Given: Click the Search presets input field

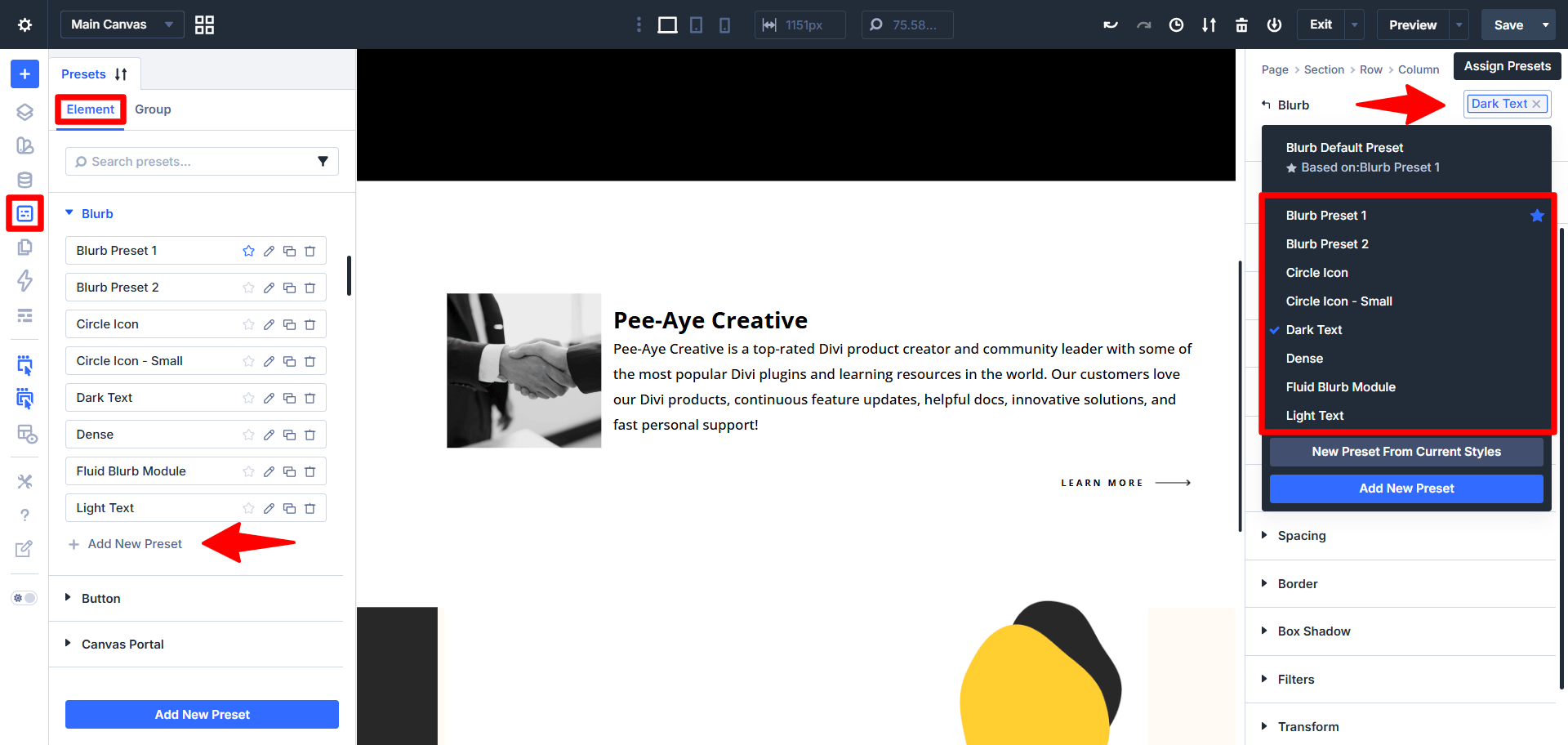Looking at the screenshot, I should pyautogui.click(x=202, y=162).
